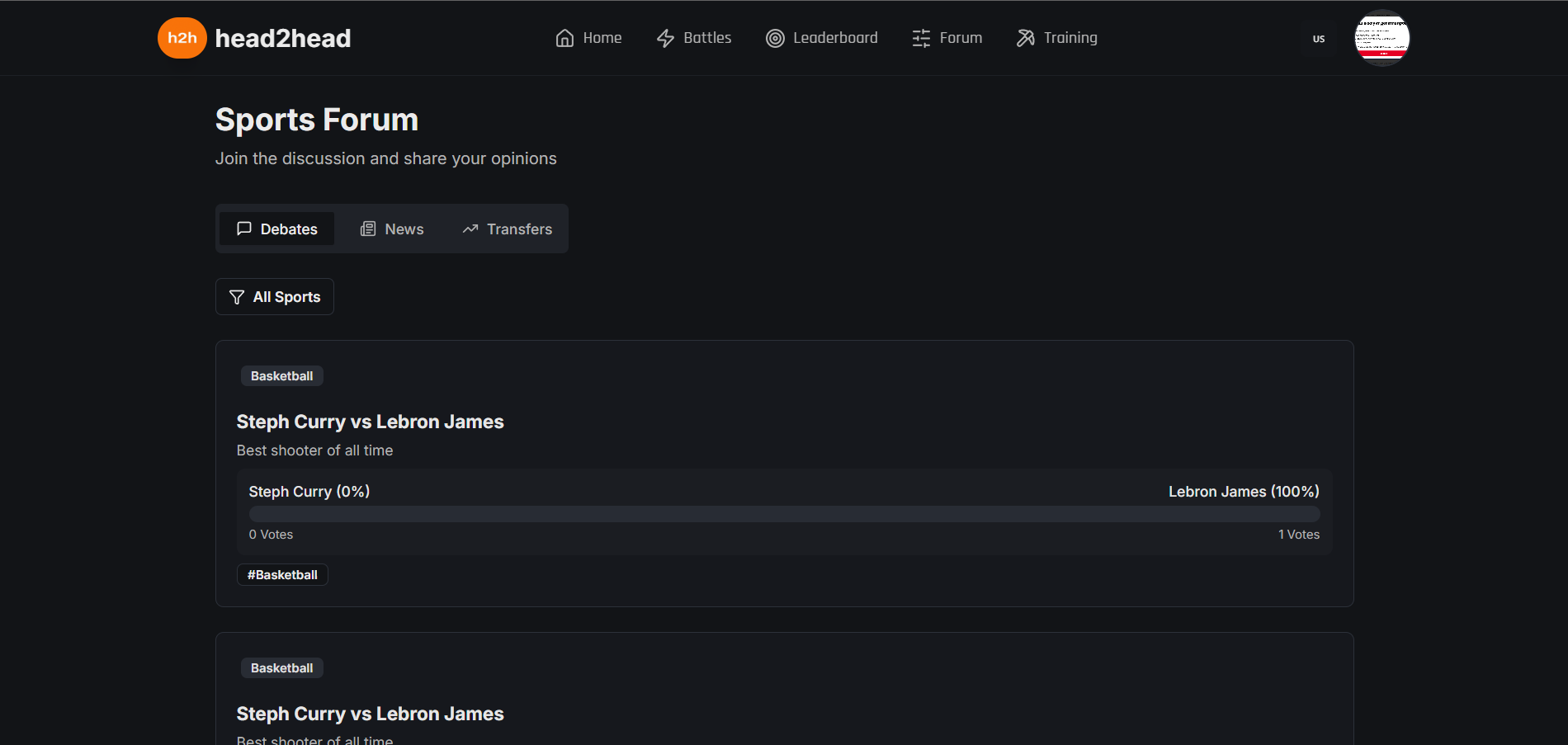Select the Debates tab
Image resolution: width=1568 pixels, height=745 pixels.
pos(276,229)
